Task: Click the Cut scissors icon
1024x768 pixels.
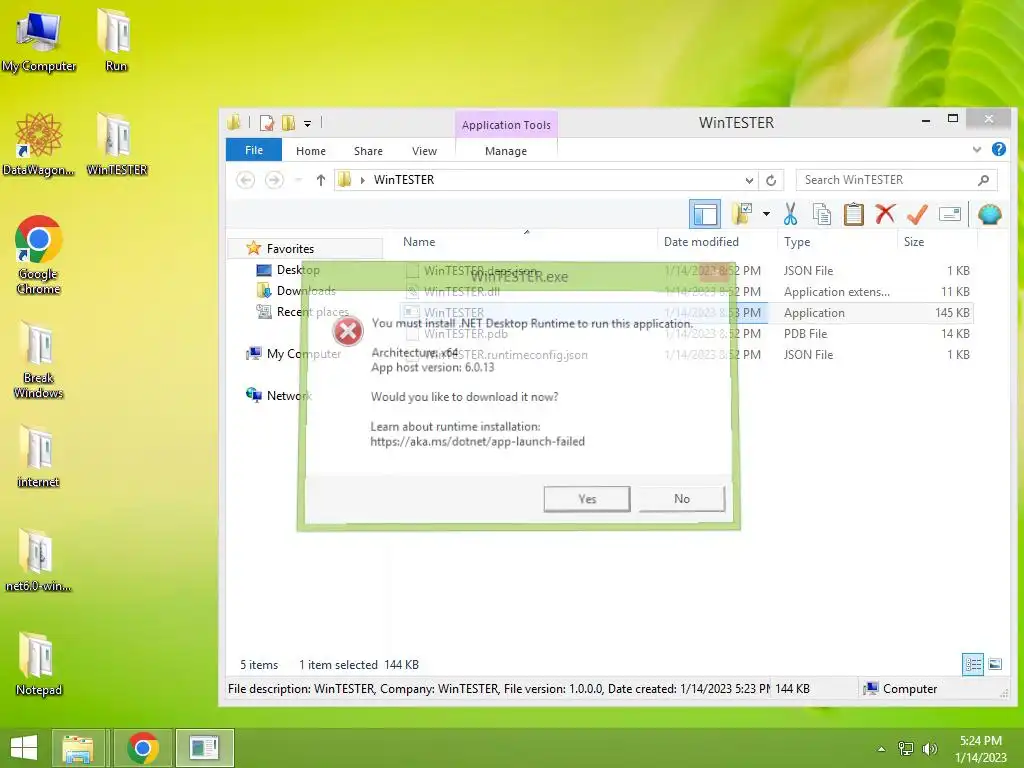Action: [790, 214]
